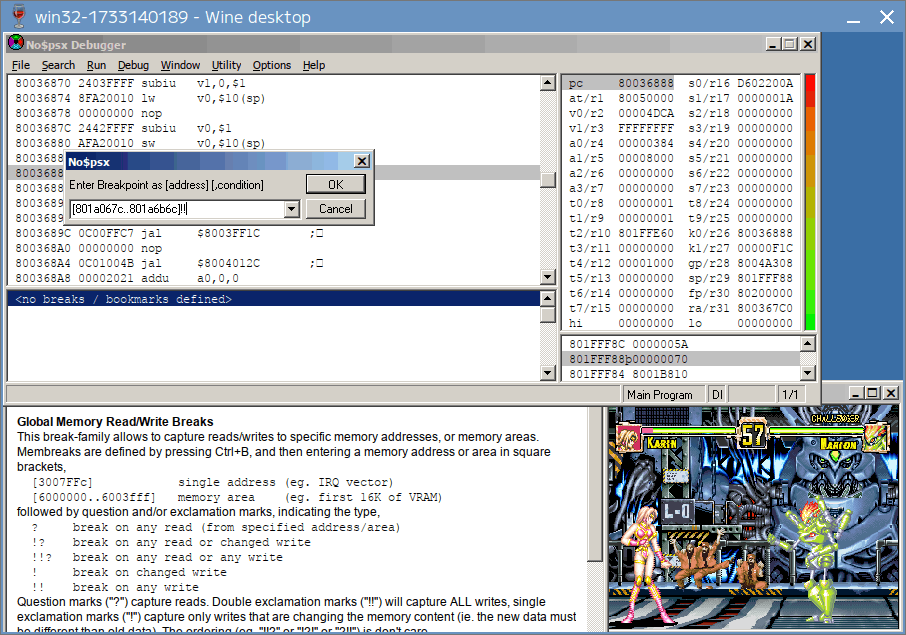Click the pc register value 80036888

click(x=645, y=83)
